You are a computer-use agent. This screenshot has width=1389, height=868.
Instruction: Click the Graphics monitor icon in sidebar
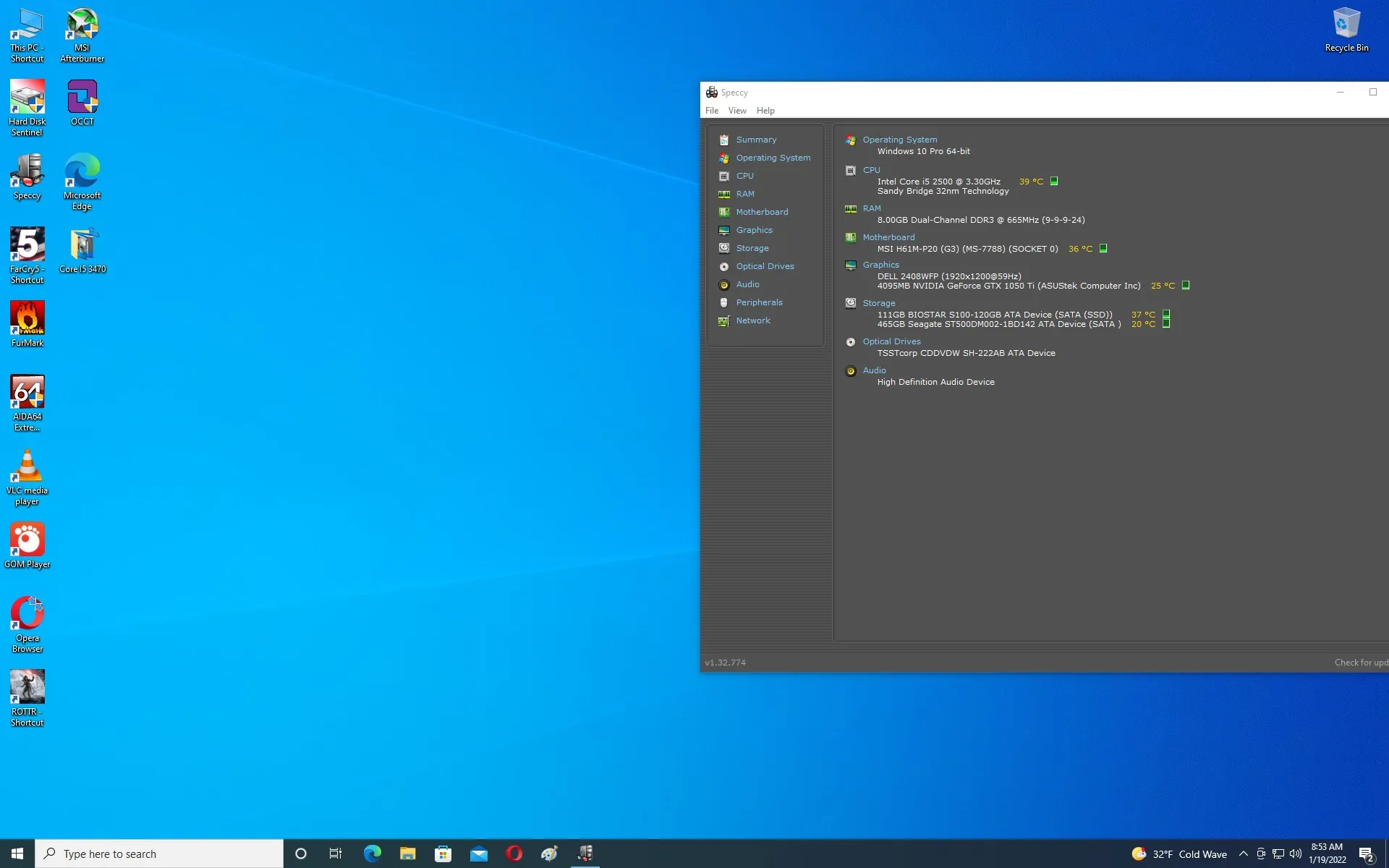(723, 230)
